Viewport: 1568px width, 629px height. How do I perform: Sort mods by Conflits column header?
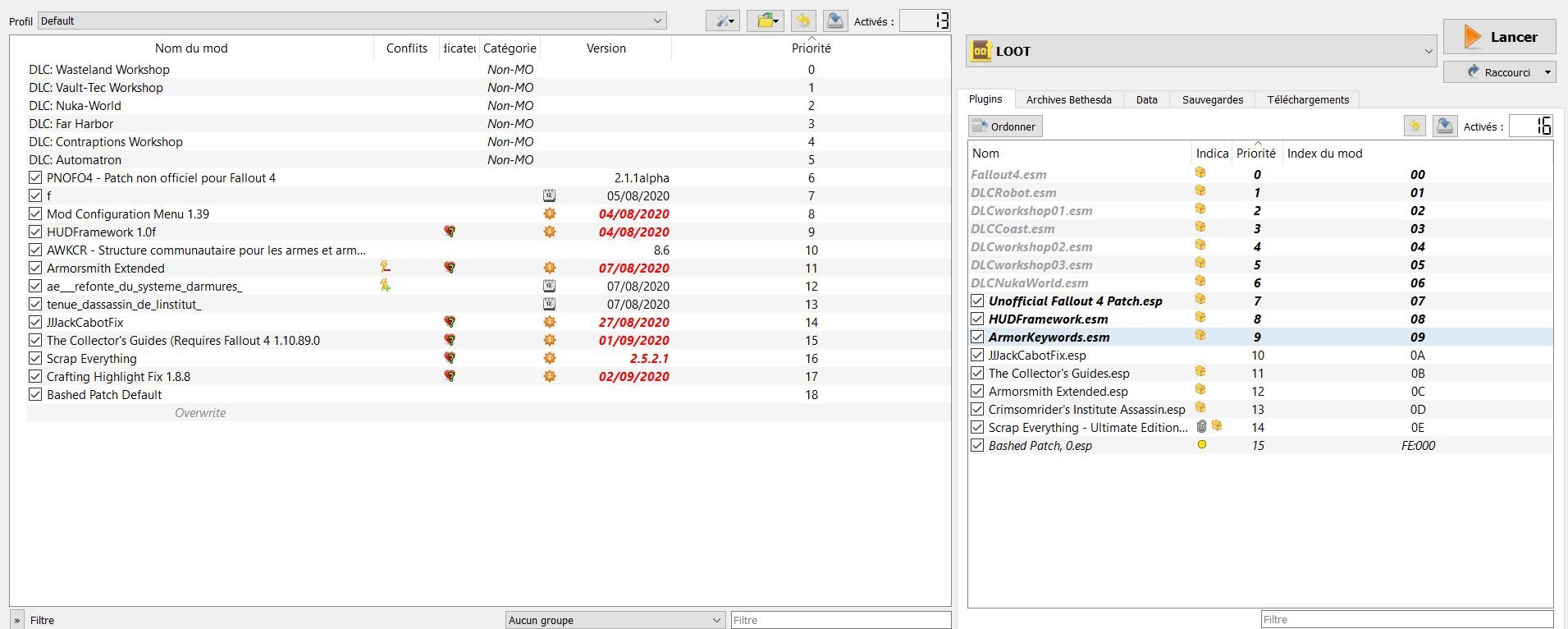tap(407, 48)
